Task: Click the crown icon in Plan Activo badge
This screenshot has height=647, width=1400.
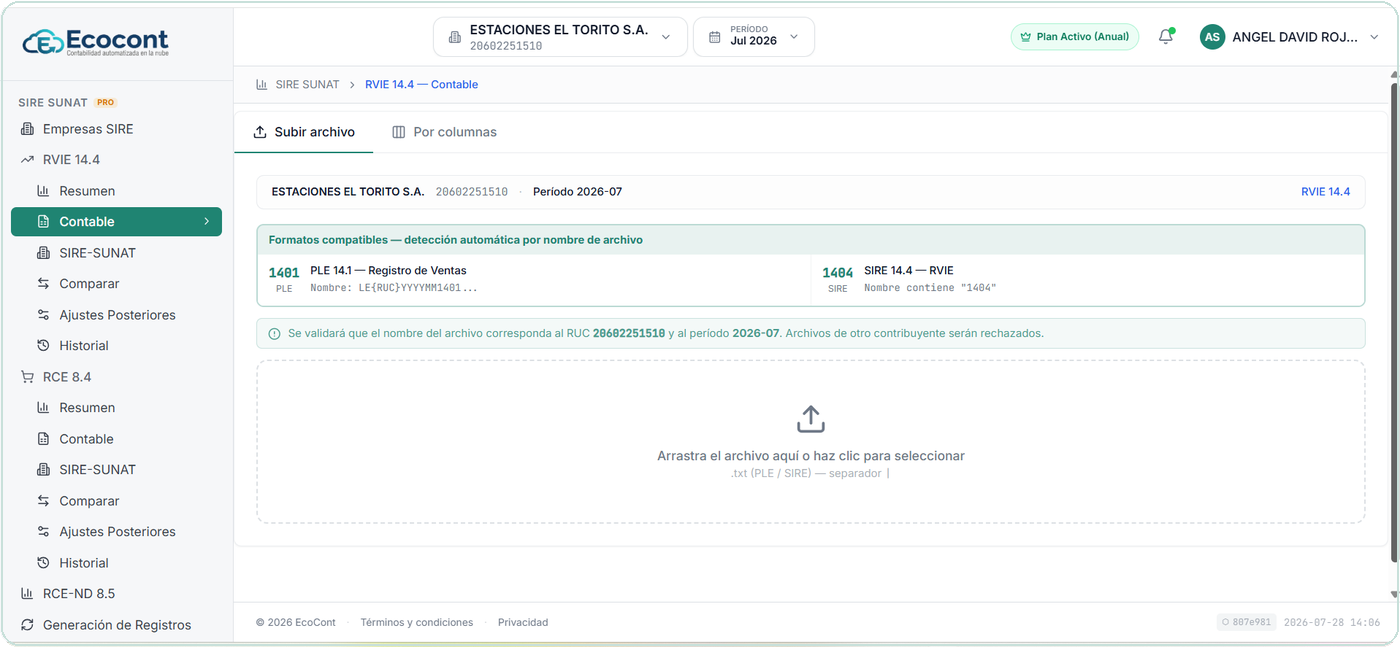Action: (1025, 37)
